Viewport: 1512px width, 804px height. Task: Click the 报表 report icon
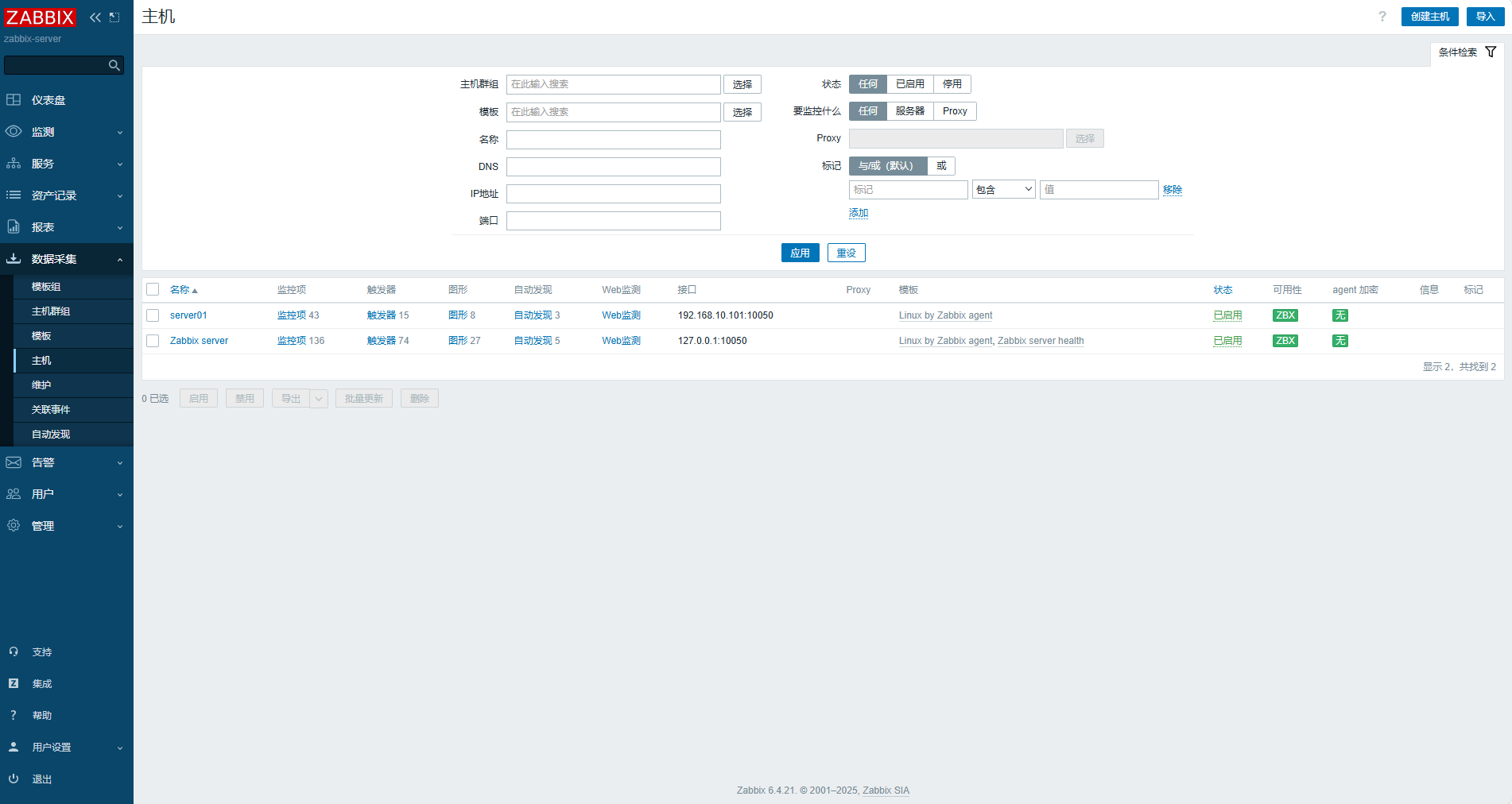click(14, 227)
